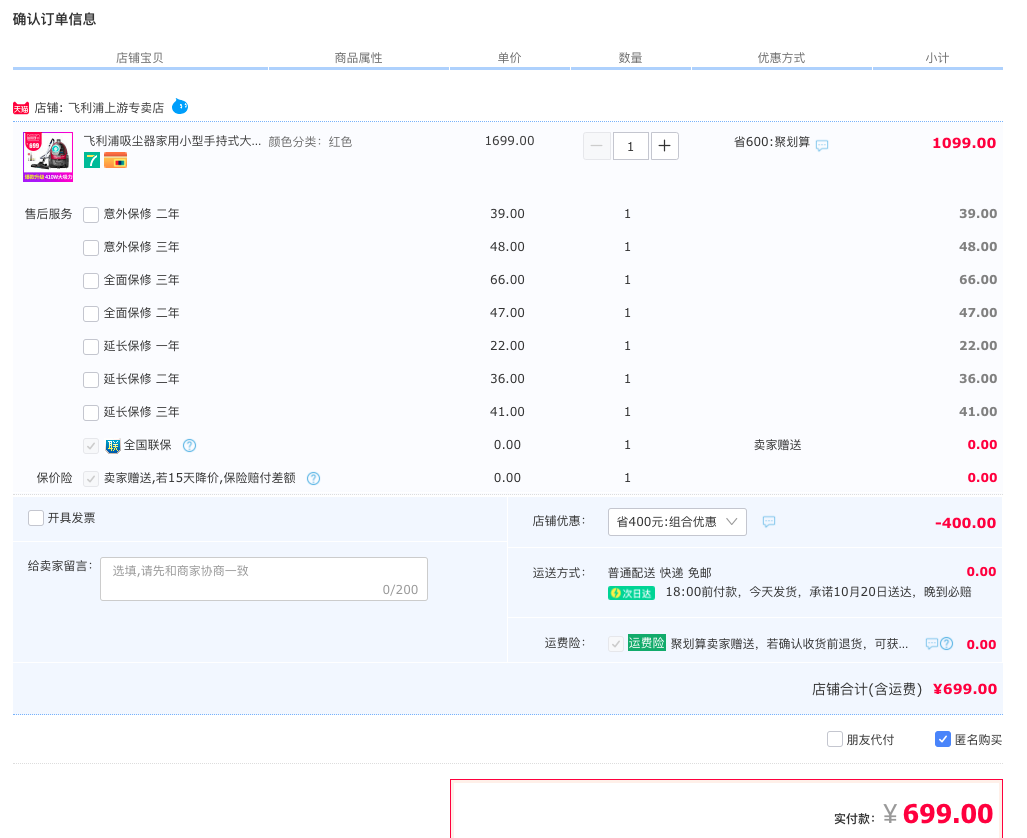This screenshot has width=1027, height=838.
Task: Check 延长保修 一年 warranty option
Action: 91,347
